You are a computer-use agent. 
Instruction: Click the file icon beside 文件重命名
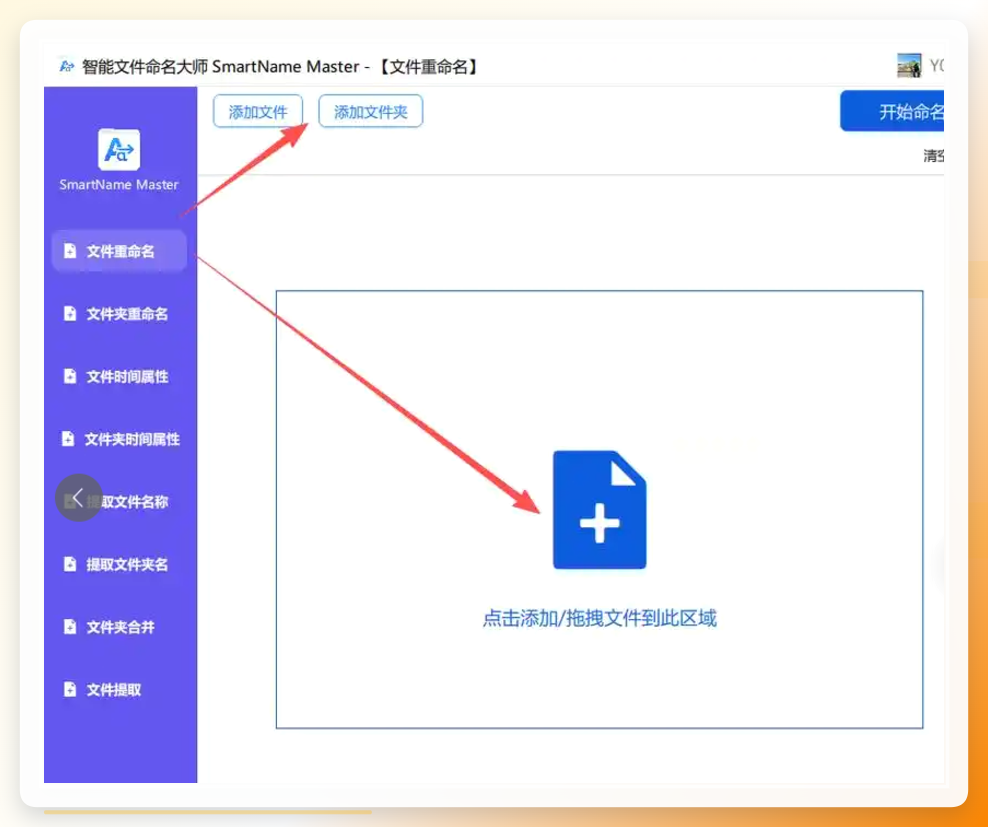(x=71, y=251)
